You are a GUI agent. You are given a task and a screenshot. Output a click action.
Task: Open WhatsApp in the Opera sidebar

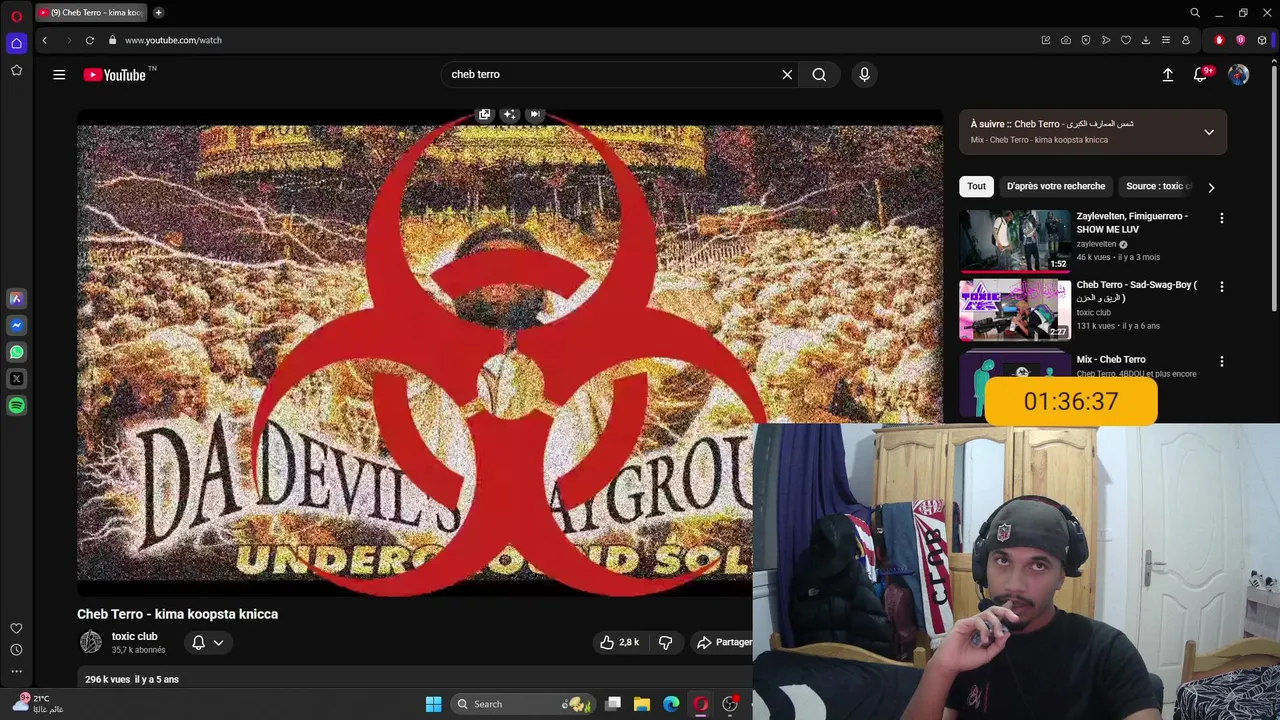(16, 352)
